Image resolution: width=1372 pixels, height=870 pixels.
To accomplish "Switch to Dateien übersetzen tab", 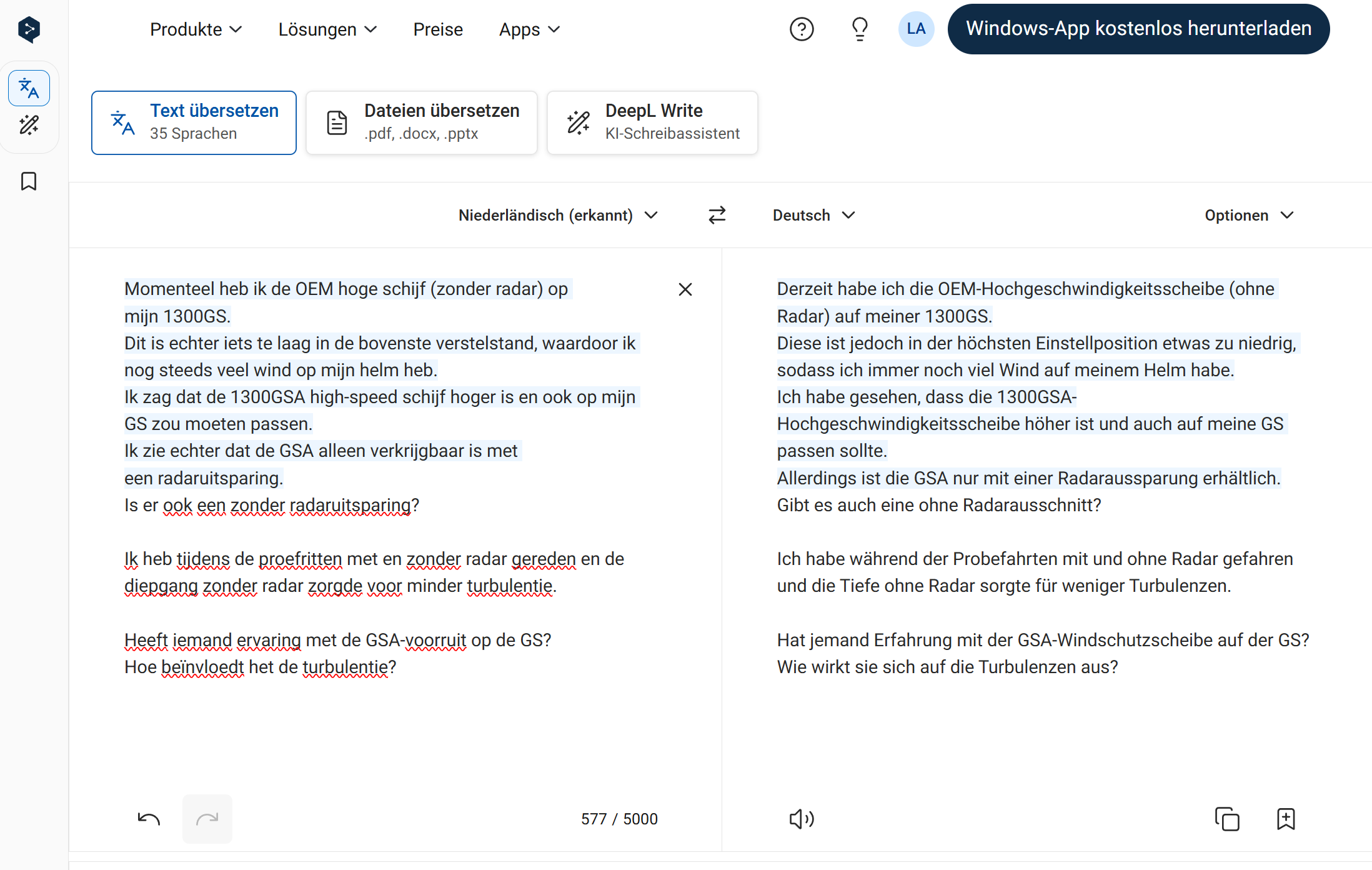I will tap(422, 122).
